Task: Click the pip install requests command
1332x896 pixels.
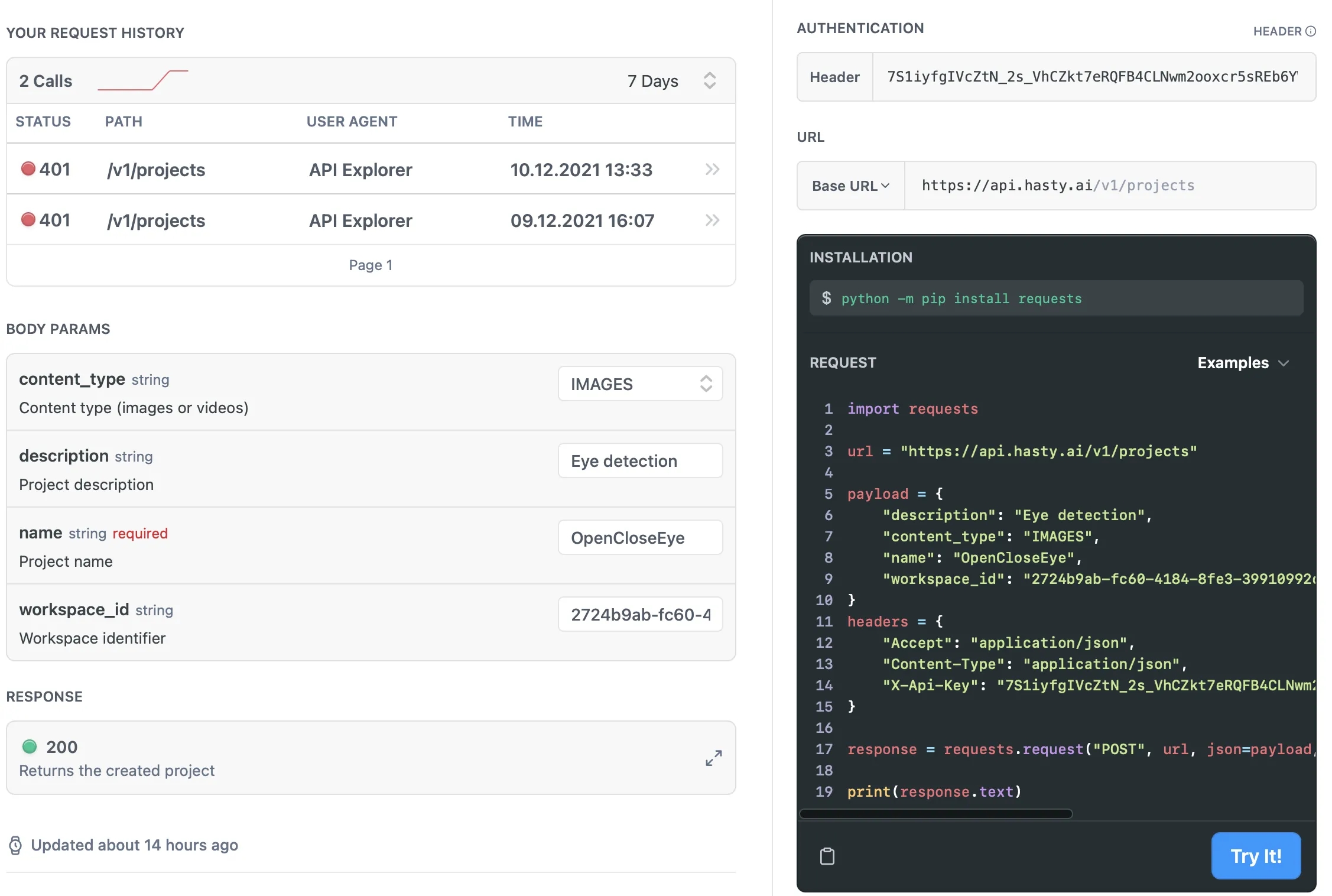Action: click(961, 298)
